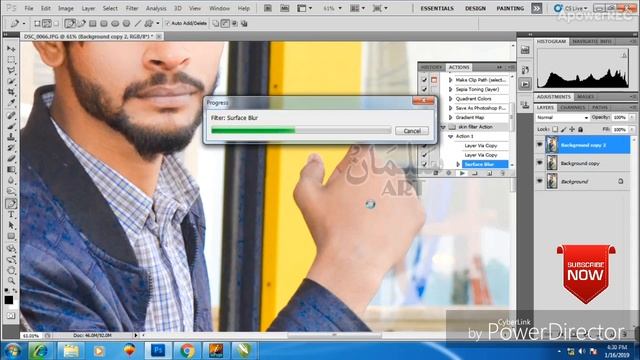Toggle checkmark for Sepia Toning action
Viewport: 640px width, 360px height.
pos(424,89)
